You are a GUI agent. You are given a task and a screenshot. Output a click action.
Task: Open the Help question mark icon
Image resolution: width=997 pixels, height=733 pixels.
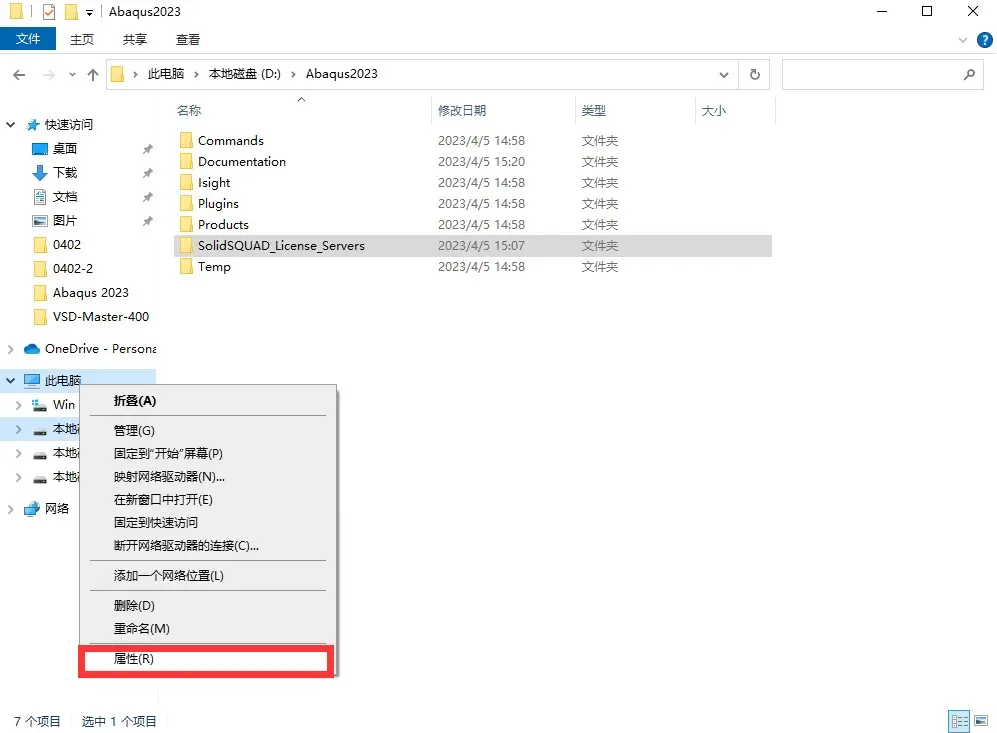(x=984, y=40)
